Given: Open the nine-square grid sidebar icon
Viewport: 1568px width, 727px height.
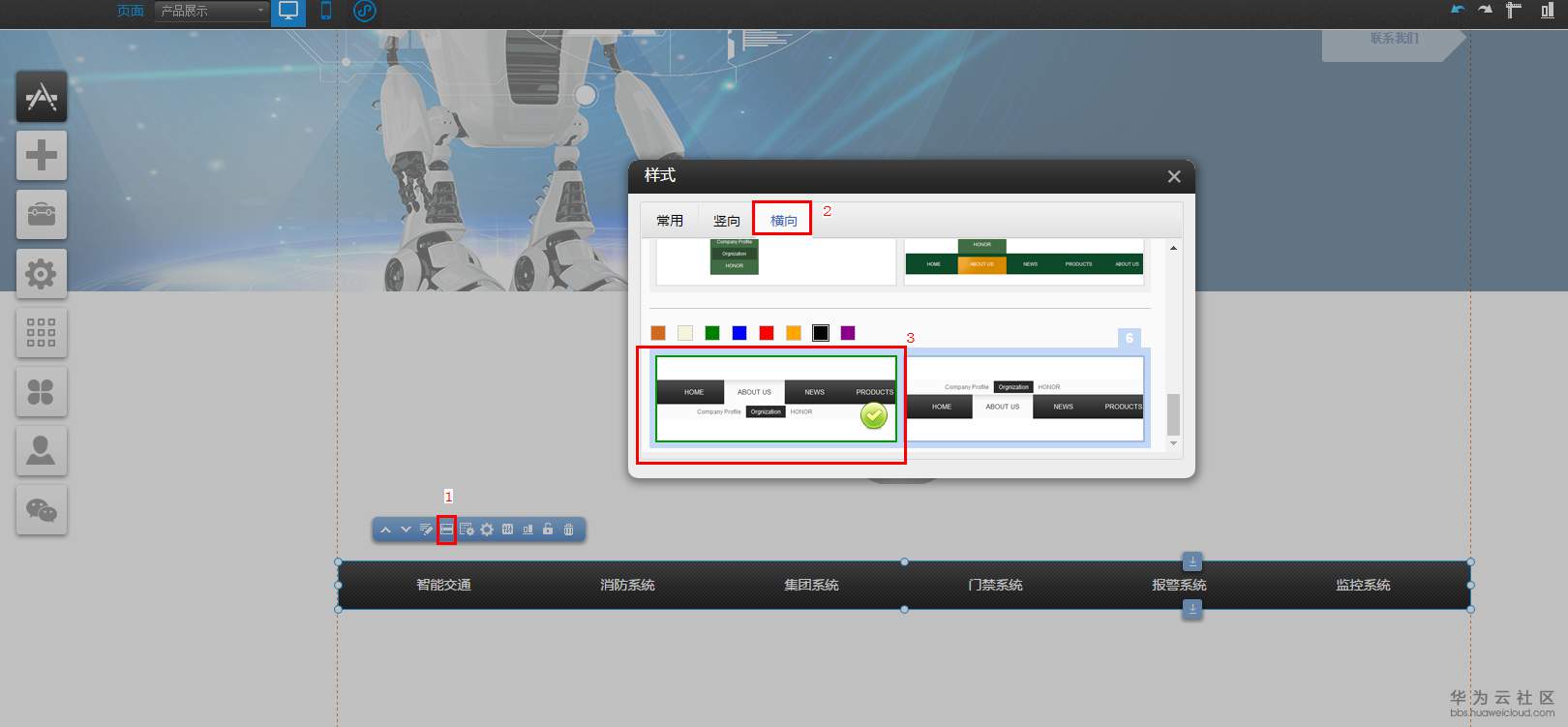Looking at the screenshot, I should (x=42, y=333).
